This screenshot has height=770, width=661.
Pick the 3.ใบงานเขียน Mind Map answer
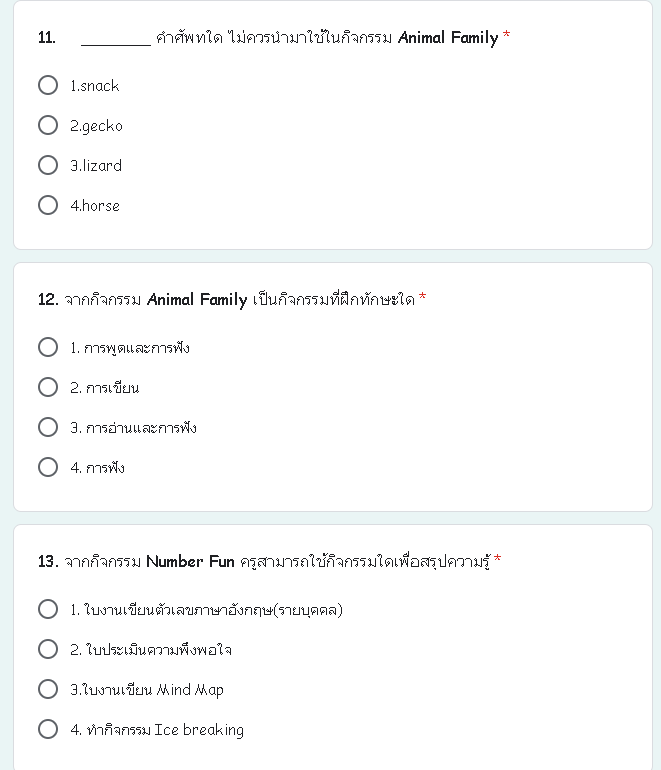[x=48, y=690]
